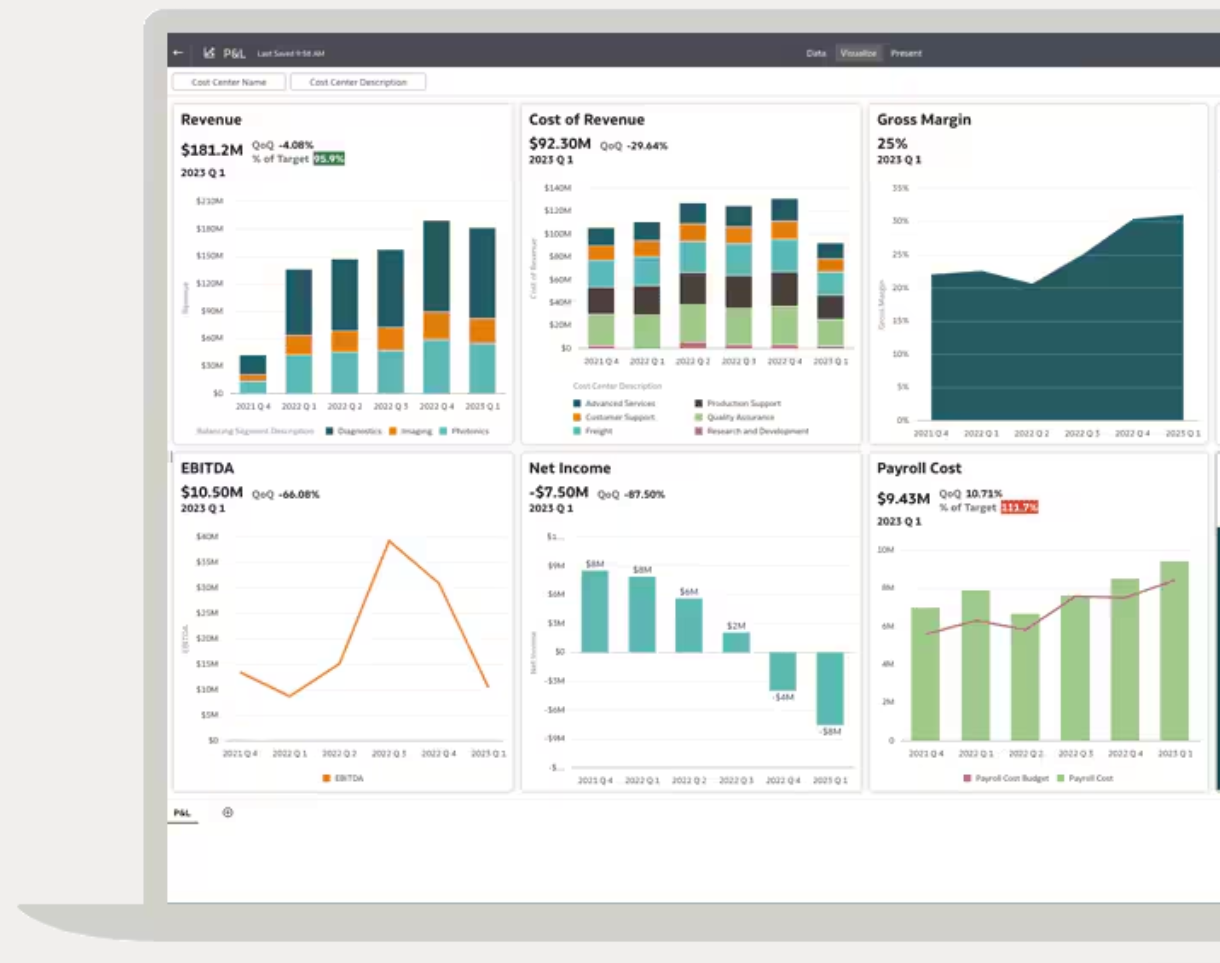This screenshot has height=963, width=1220.
Task: Click the Gross Margin tile title
Action: click(x=924, y=120)
